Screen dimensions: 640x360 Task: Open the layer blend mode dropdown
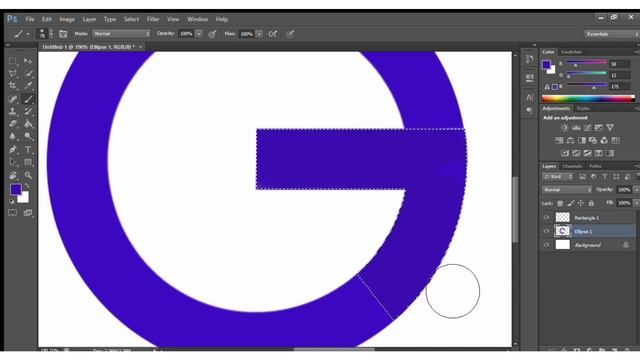[567, 190]
